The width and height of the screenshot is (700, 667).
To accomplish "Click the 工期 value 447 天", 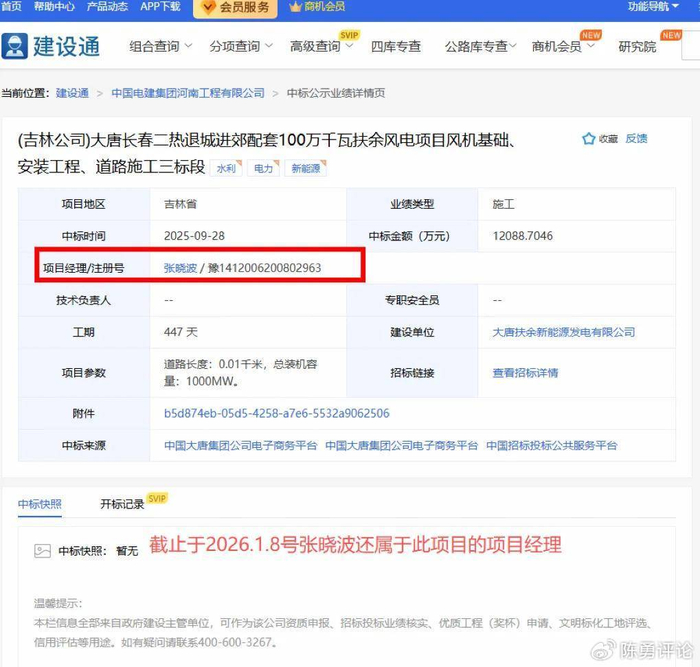I will click(180, 332).
